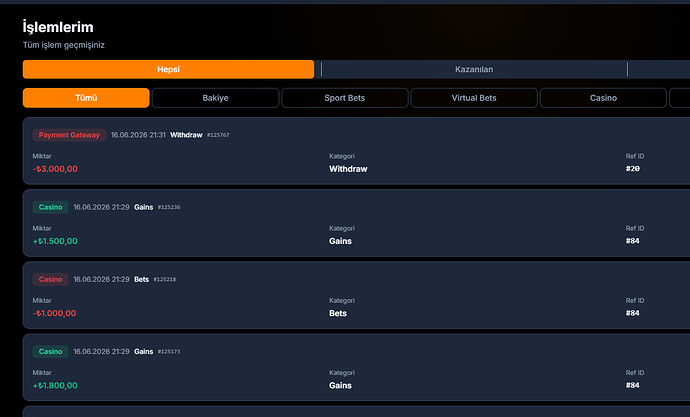Image resolution: width=690 pixels, height=417 pixels.
Task: Click Ref ID #84 in Bets row
Action: pyautogui.click(x=633, y=313)
